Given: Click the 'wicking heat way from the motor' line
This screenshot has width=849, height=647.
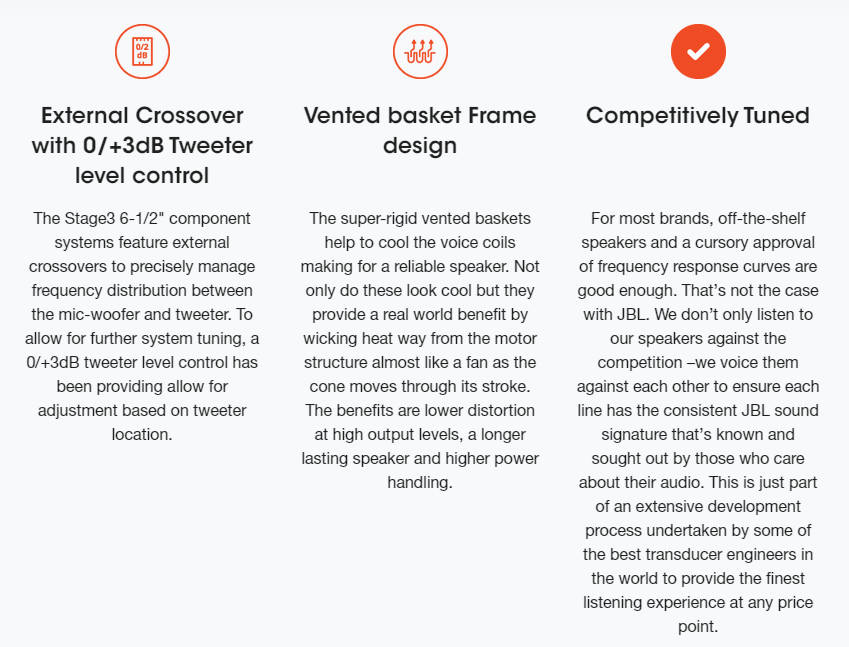Looking at the screenshot, I should [x=420, y=338].
